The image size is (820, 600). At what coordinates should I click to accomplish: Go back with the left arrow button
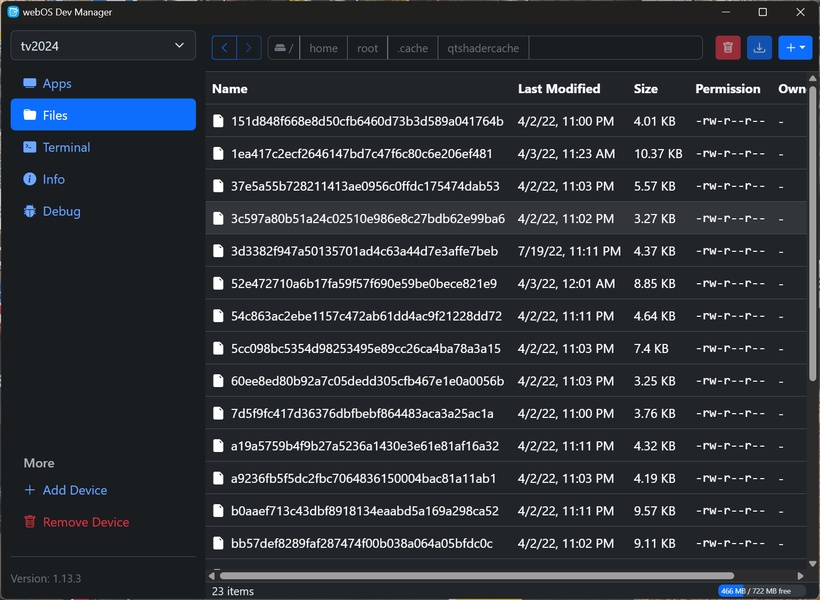pos(225,48)
